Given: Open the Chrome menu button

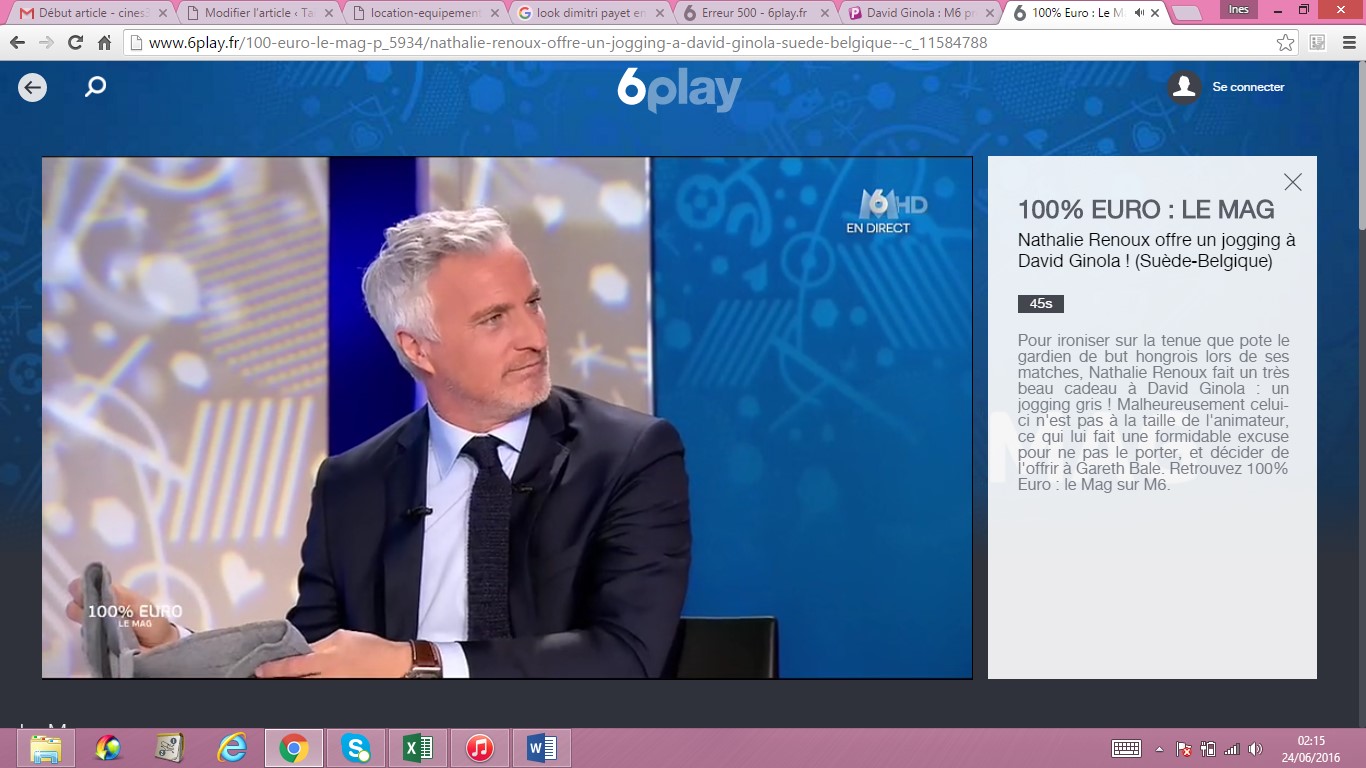Looking at the screenshot, I should pyautogui.click(x=1347, y=43).
